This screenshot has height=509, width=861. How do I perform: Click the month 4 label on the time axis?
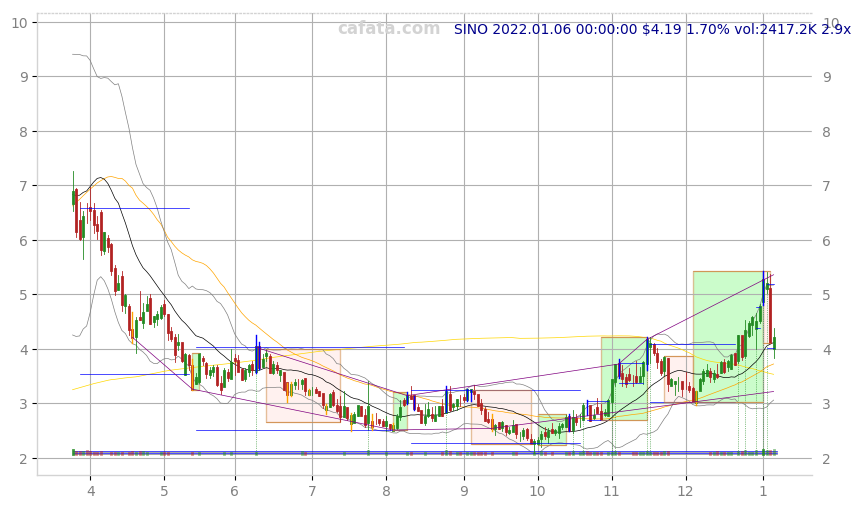point(91,491)
